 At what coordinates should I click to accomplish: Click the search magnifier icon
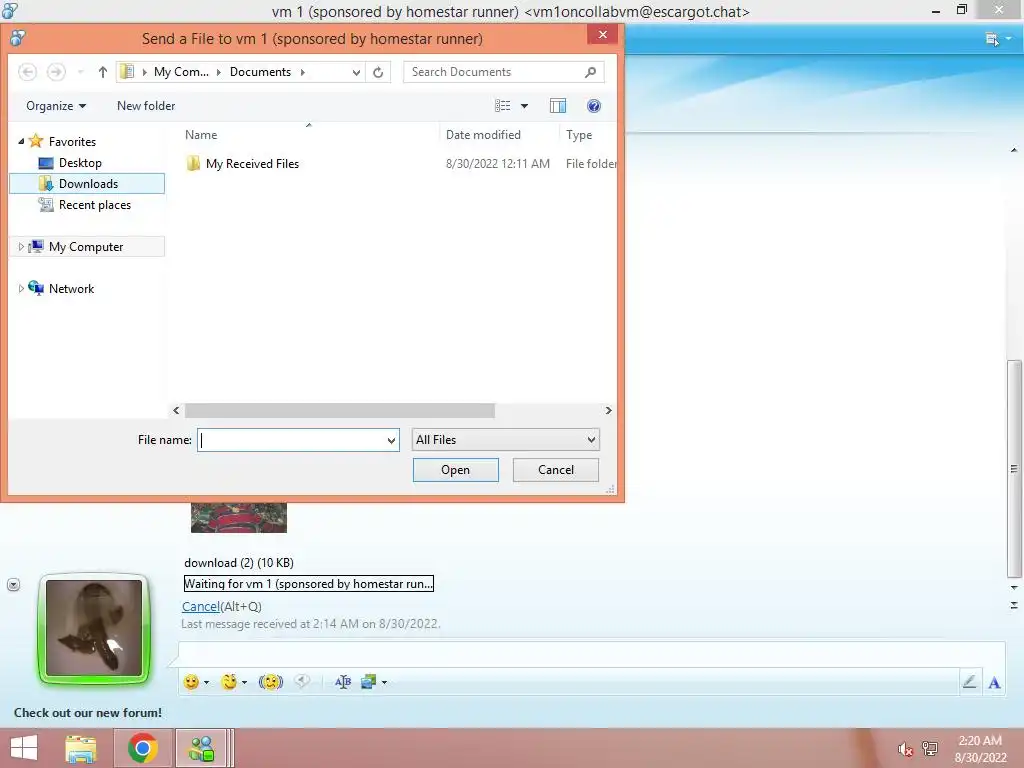pos(590,72)
